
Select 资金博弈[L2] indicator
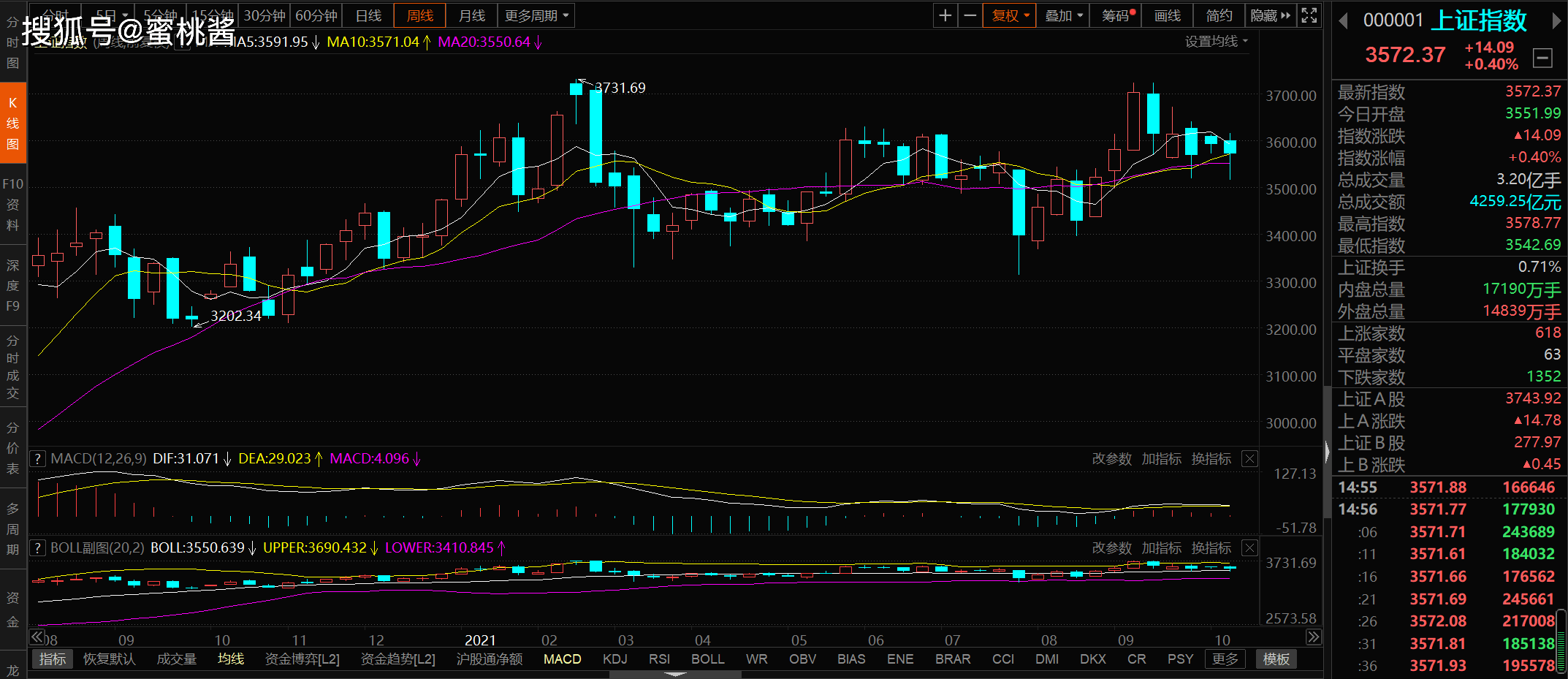click(x=302, y=659)
